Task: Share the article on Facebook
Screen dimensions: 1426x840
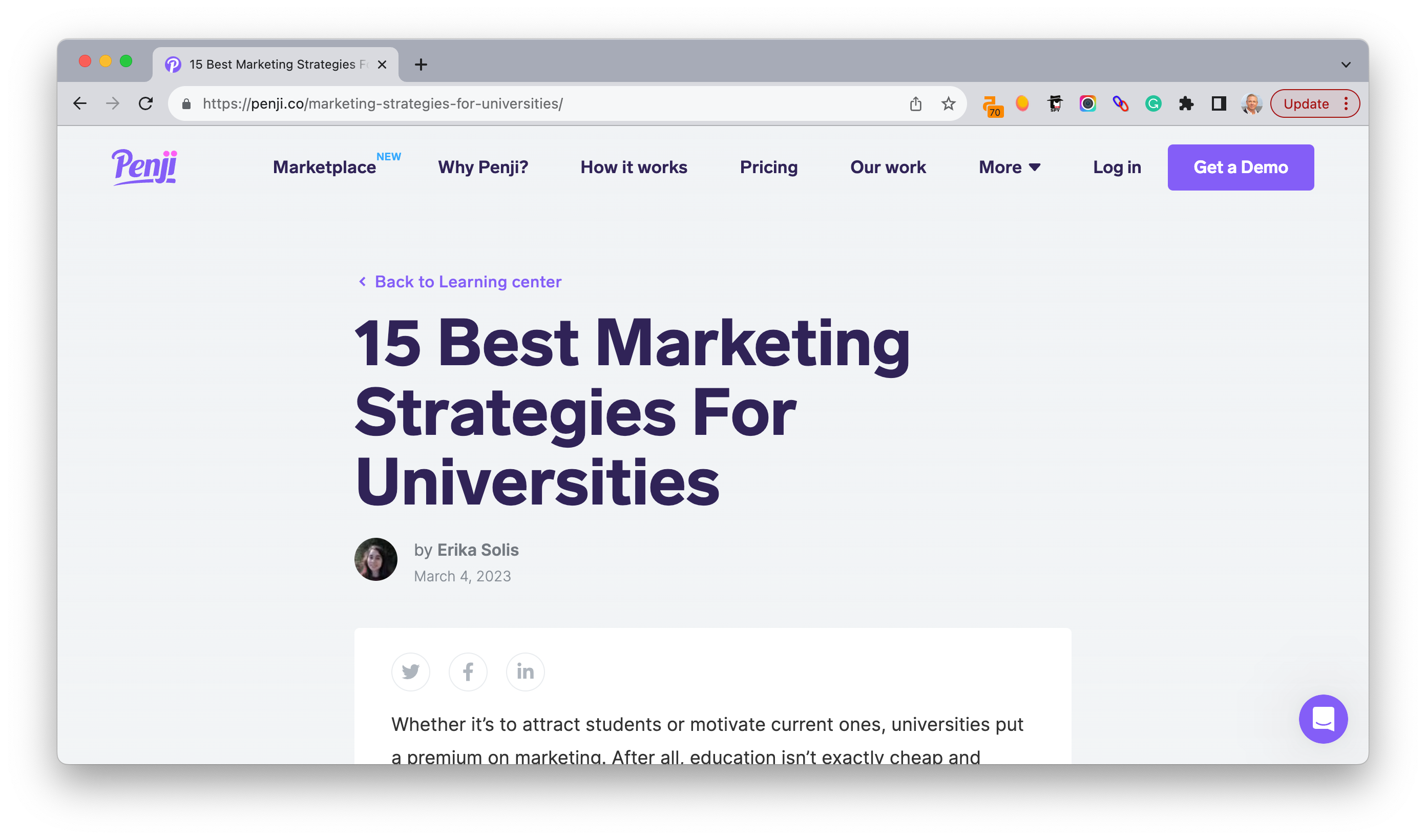Action: point(468,672)
